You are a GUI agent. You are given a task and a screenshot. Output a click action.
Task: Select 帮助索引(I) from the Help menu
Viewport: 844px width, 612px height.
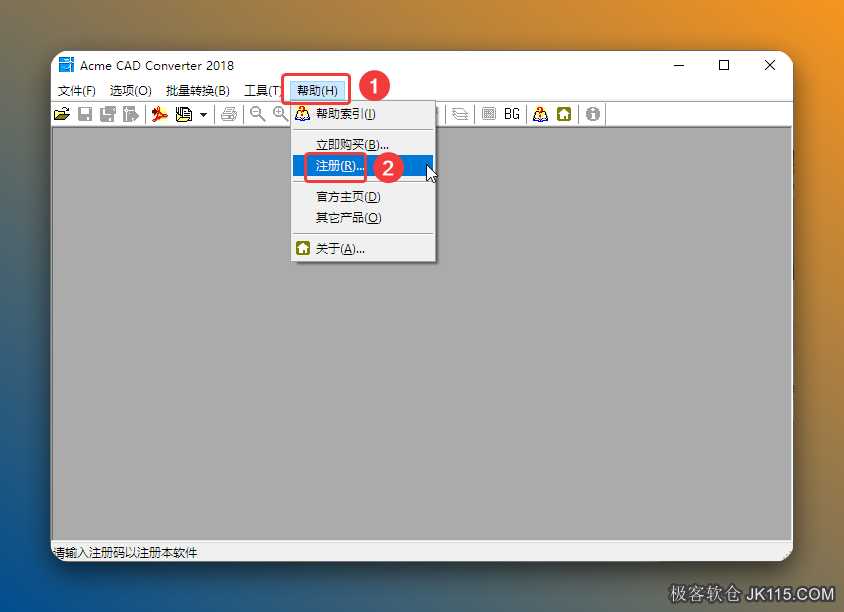point(363,114)
